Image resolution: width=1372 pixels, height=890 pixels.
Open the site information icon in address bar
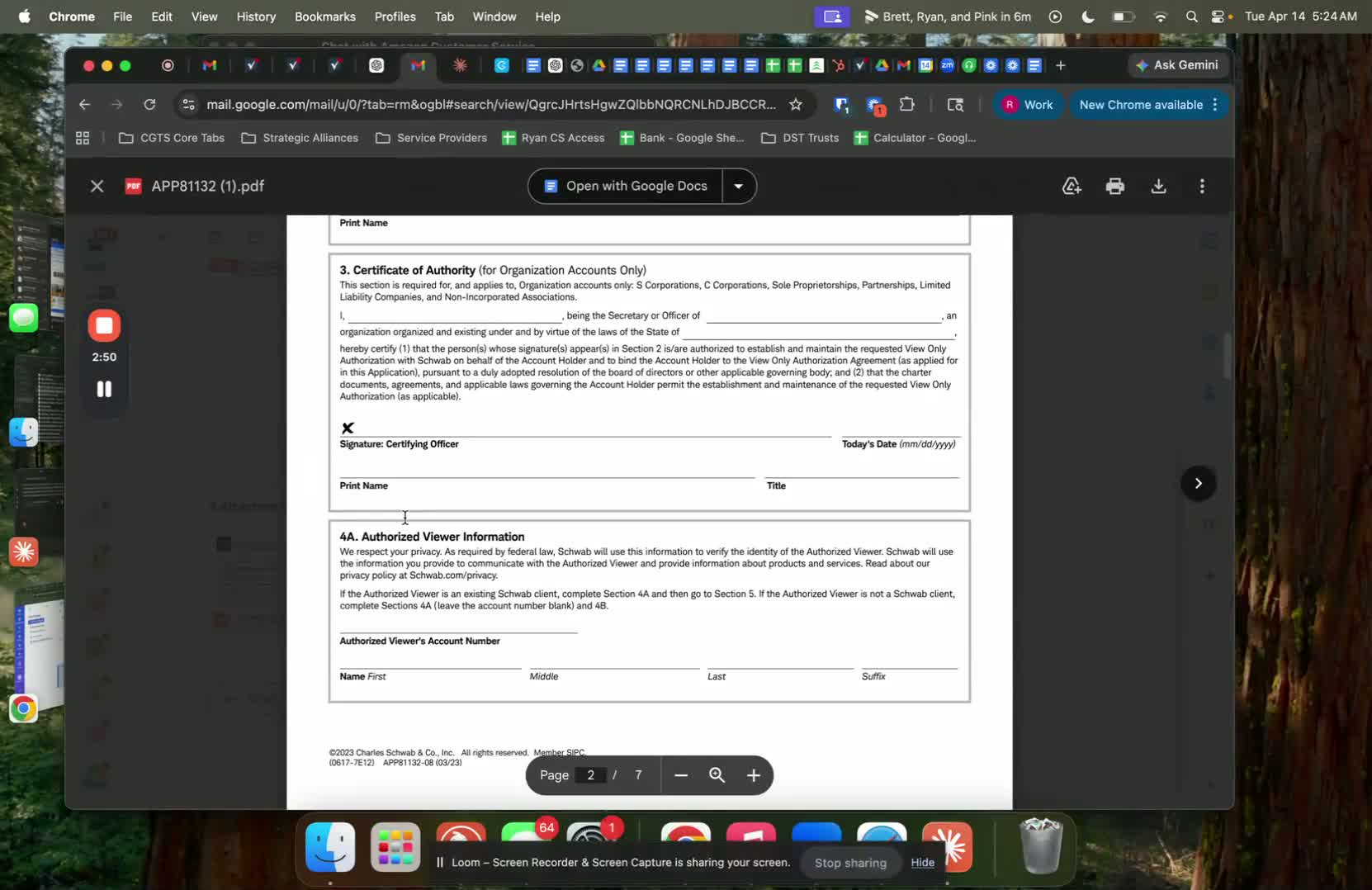(189, 105)
